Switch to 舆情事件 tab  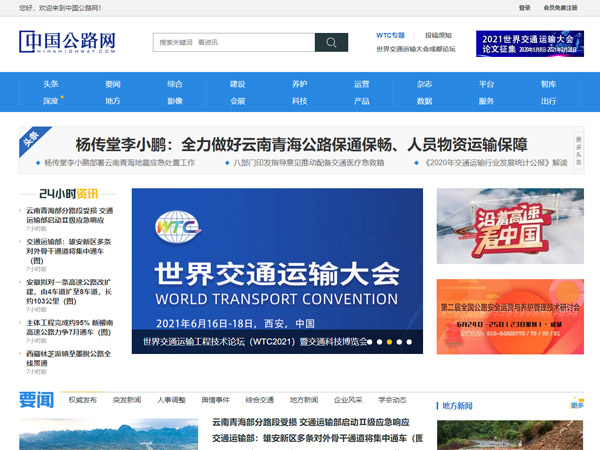coord(215,400)
